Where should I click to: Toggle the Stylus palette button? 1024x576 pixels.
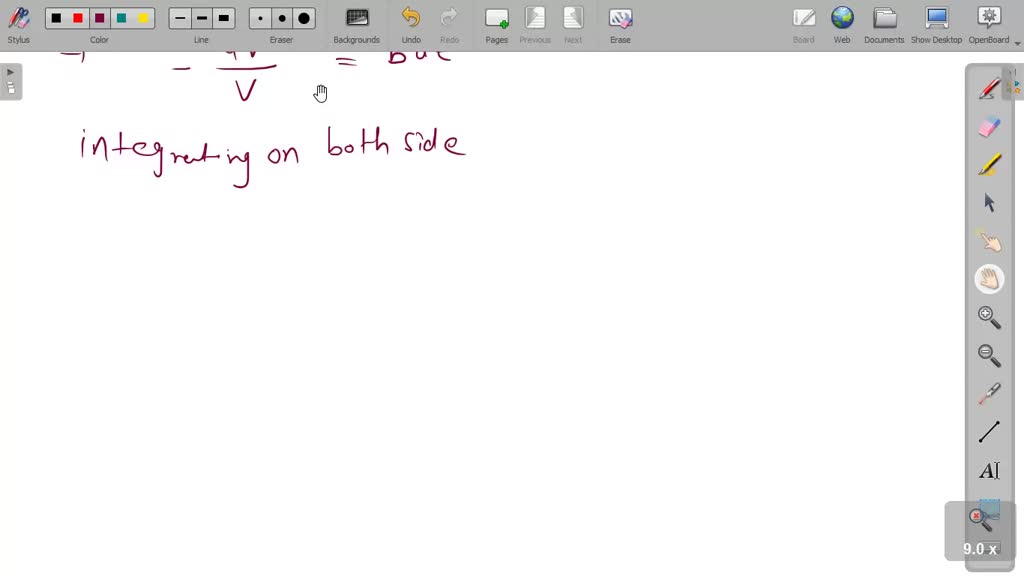point(18,24)
